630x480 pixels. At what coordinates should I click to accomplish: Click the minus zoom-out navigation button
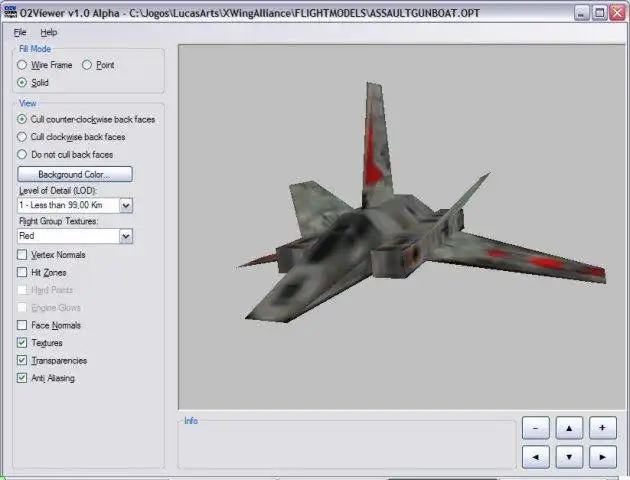click(x=536, y=428)
